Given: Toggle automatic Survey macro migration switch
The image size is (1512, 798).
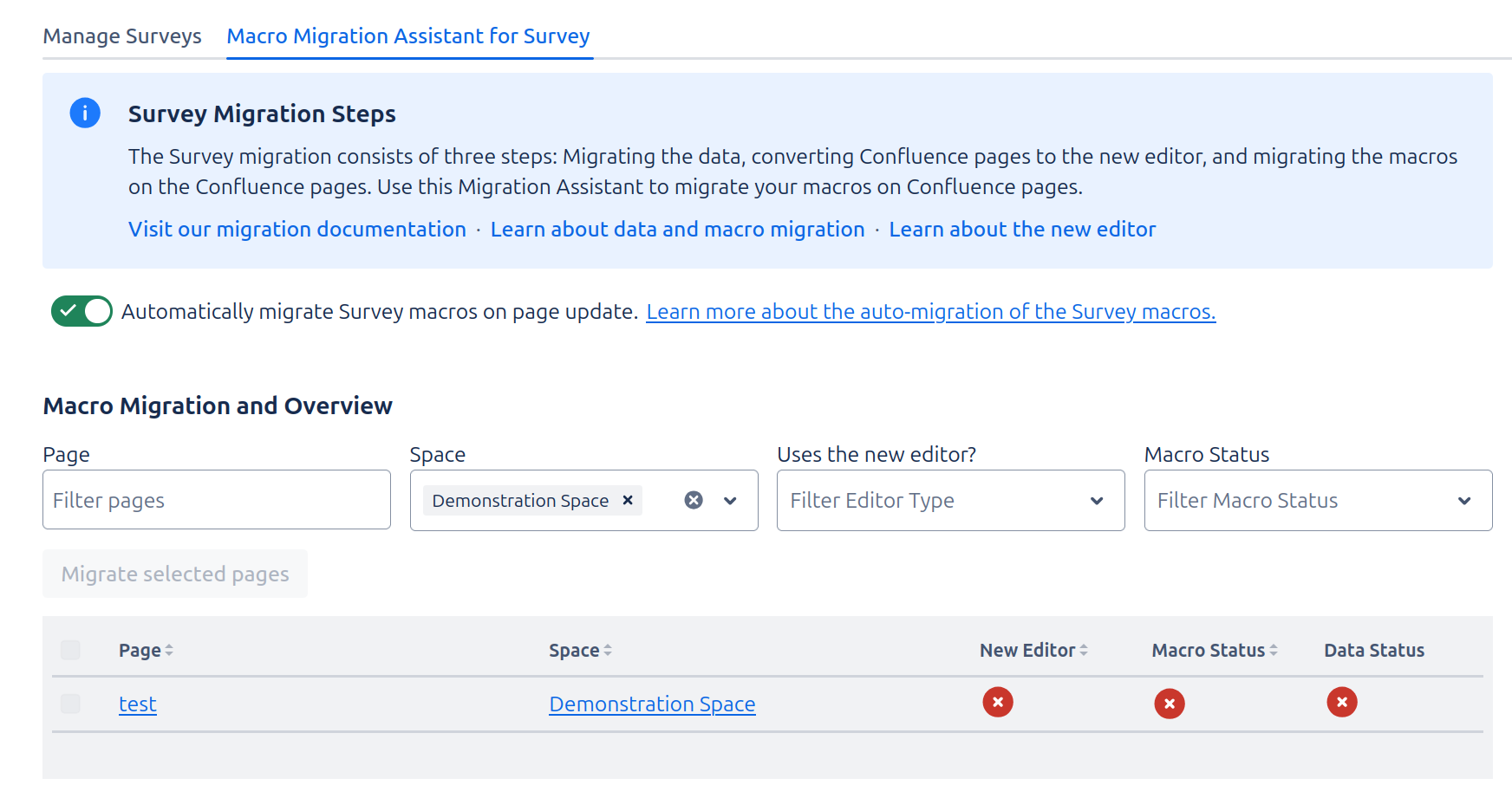Looking at the screenshot, I should 81,311.
